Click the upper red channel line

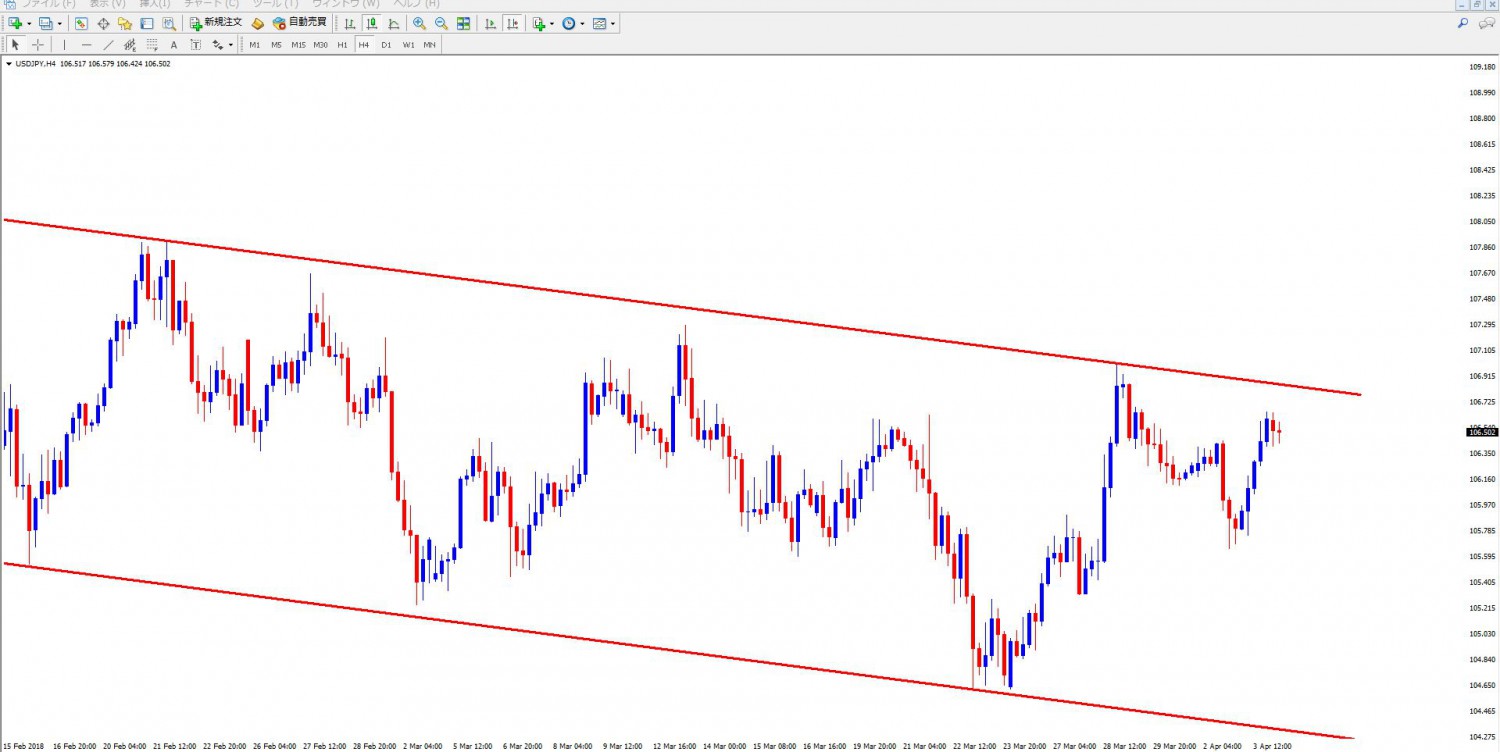coord(680,306)
